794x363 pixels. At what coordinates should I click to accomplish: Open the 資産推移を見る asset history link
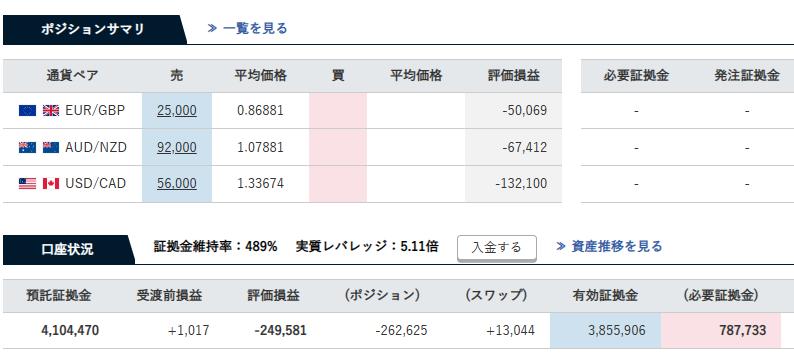point(617,247)
